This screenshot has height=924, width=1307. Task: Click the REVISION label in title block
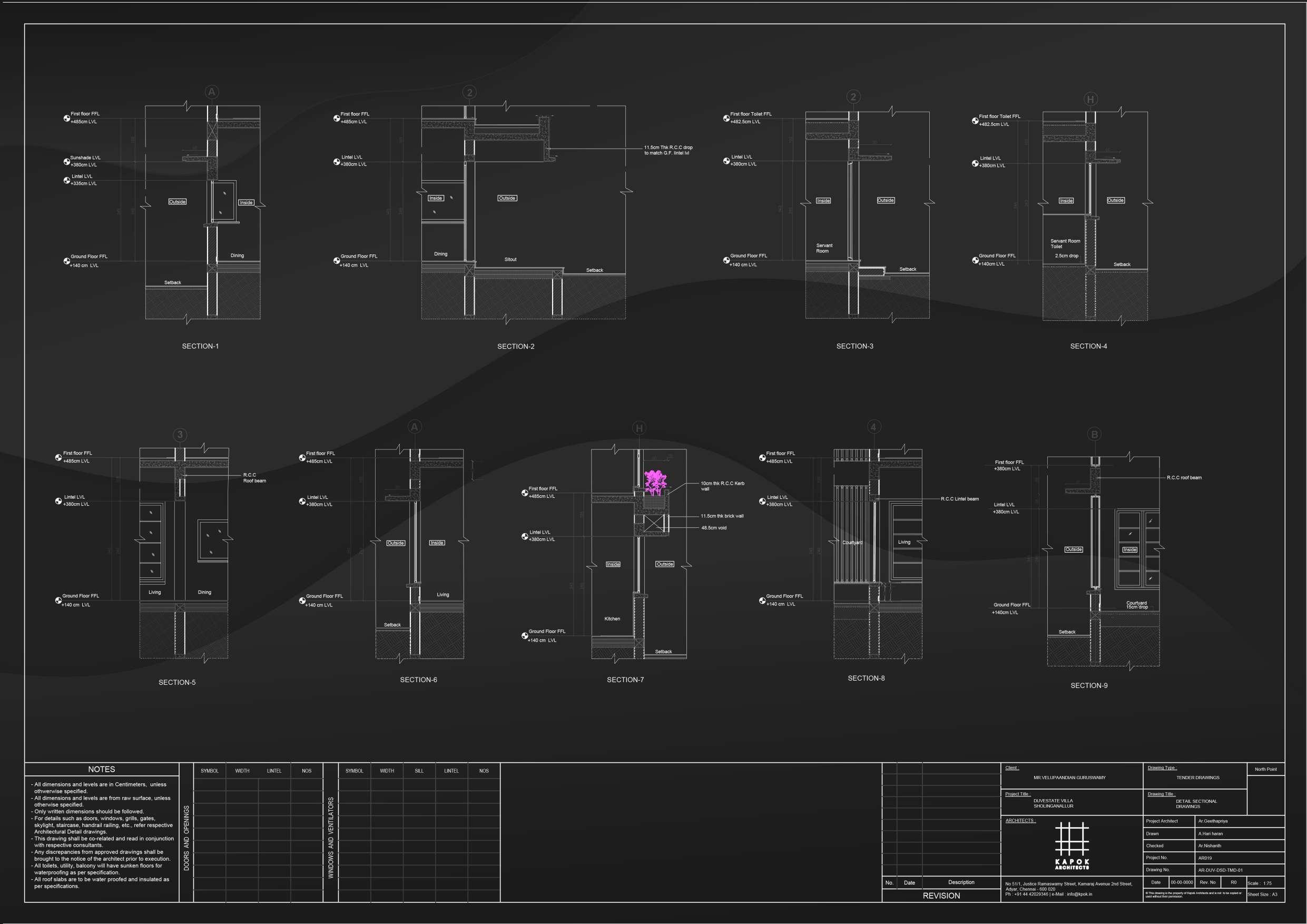click(x=941, y=896)
